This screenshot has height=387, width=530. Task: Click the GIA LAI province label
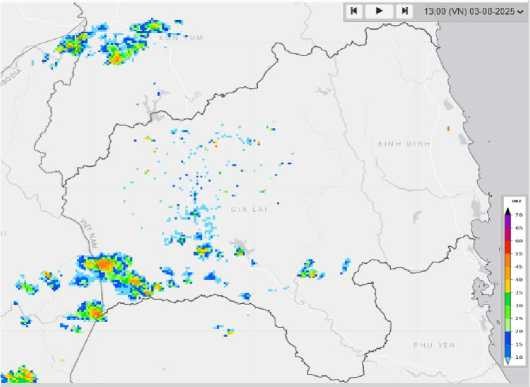tap(250, 210)
